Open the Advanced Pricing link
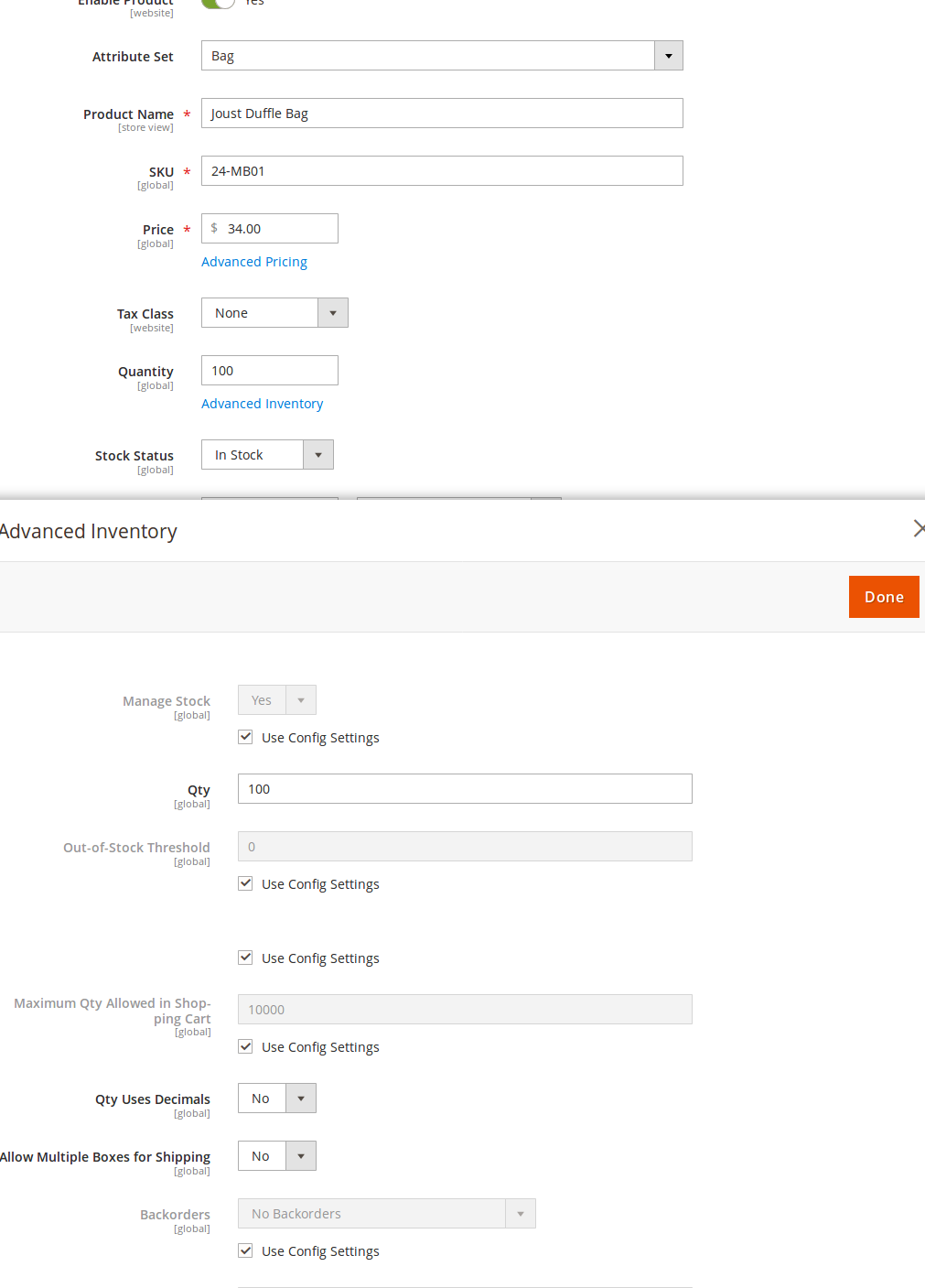925x1288 pixels. 253,262
